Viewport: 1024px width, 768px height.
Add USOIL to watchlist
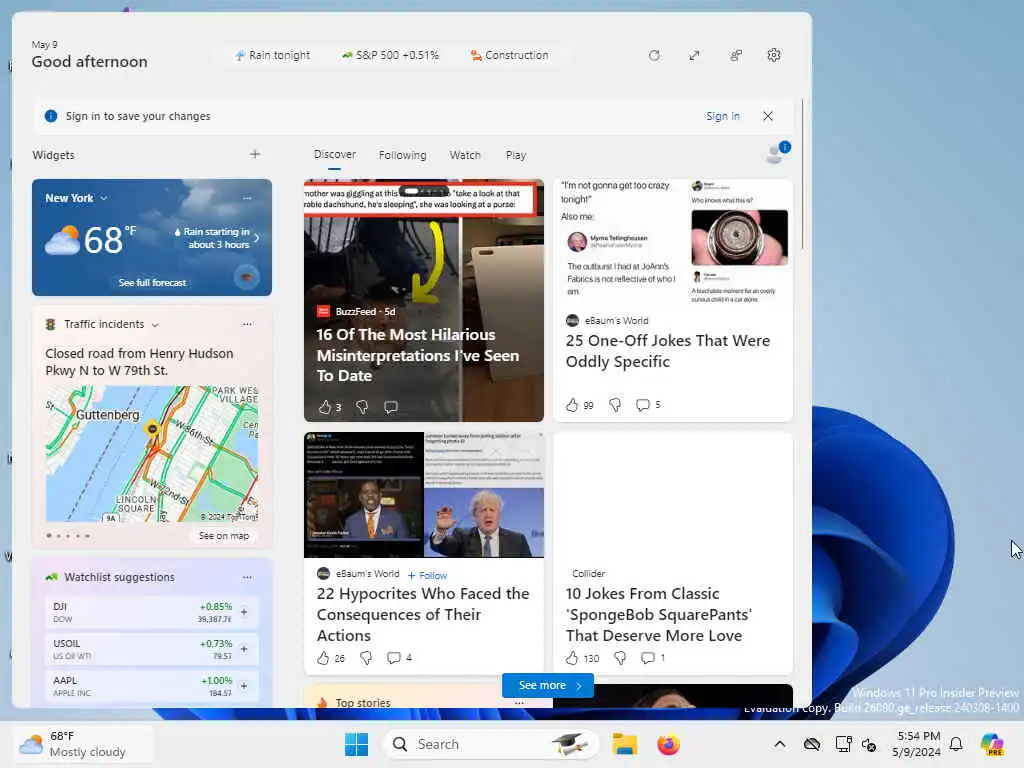click(244, 649)
